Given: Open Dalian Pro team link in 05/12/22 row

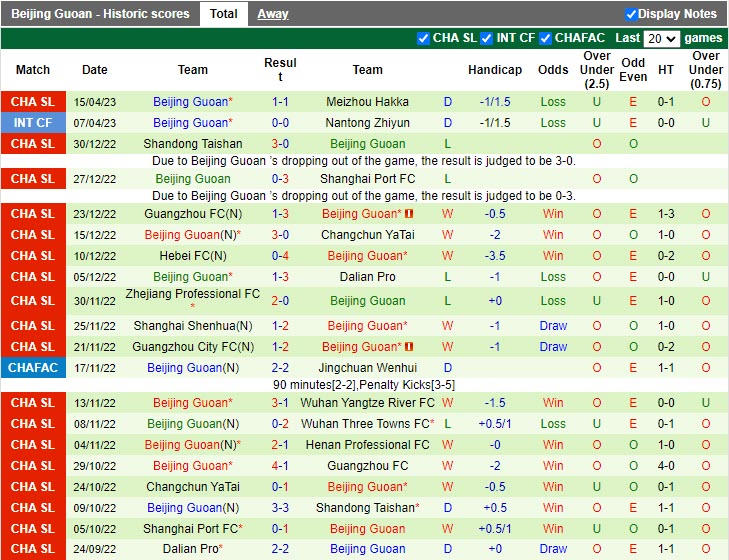Looking at the screenshot, I should 367,277.
